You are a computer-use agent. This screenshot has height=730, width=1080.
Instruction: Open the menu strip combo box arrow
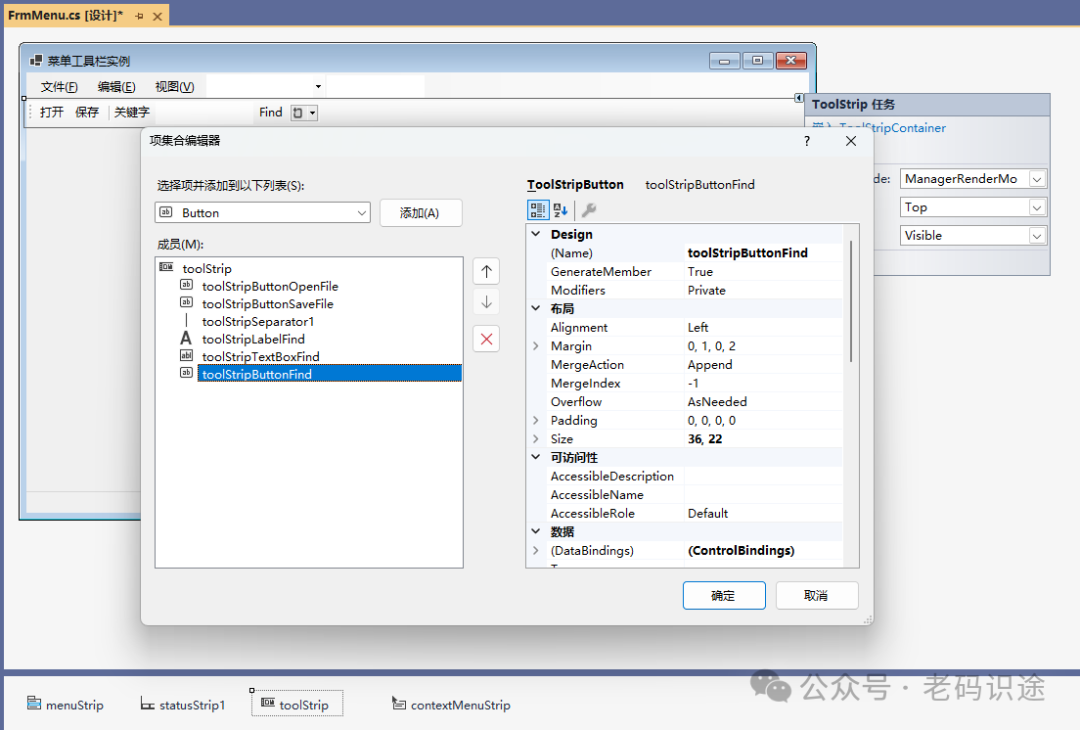pos(318,87)
